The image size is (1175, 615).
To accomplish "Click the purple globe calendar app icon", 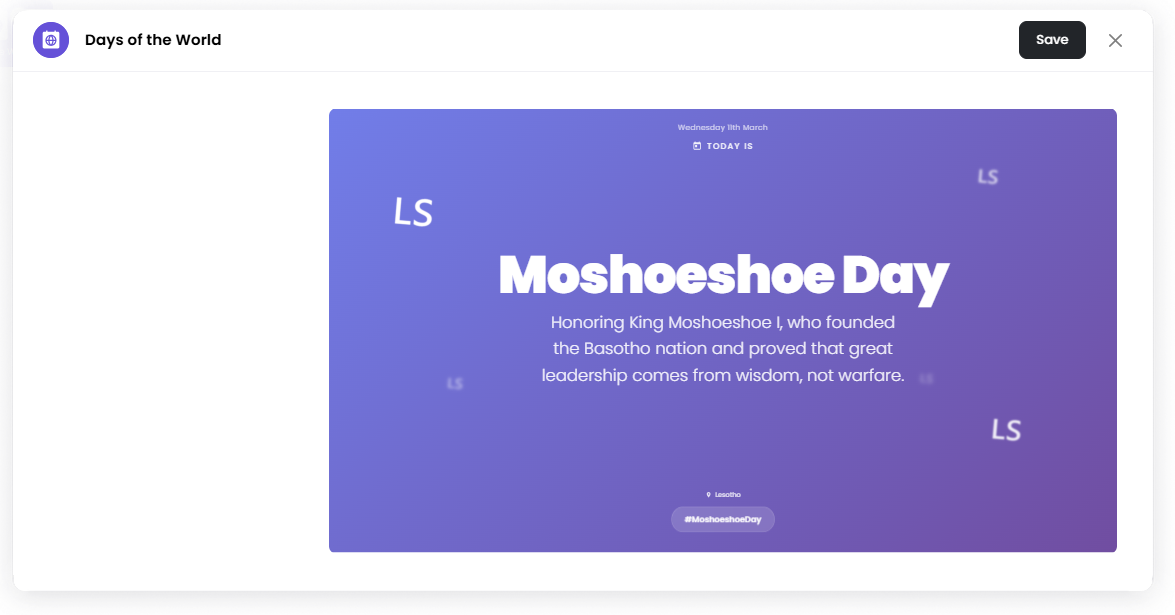I will click(x=51, y=40).
